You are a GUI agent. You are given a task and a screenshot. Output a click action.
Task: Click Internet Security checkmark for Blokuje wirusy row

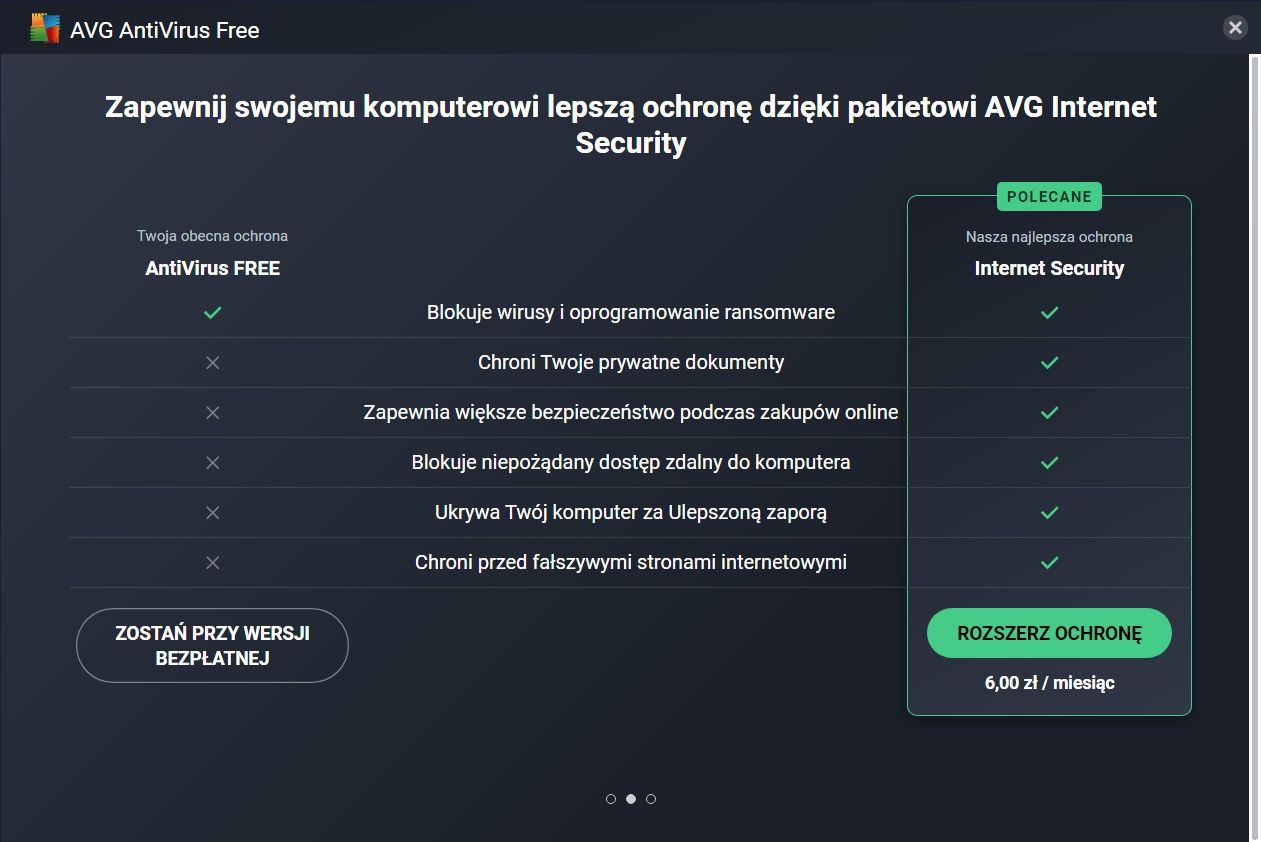click(1049, 313)
